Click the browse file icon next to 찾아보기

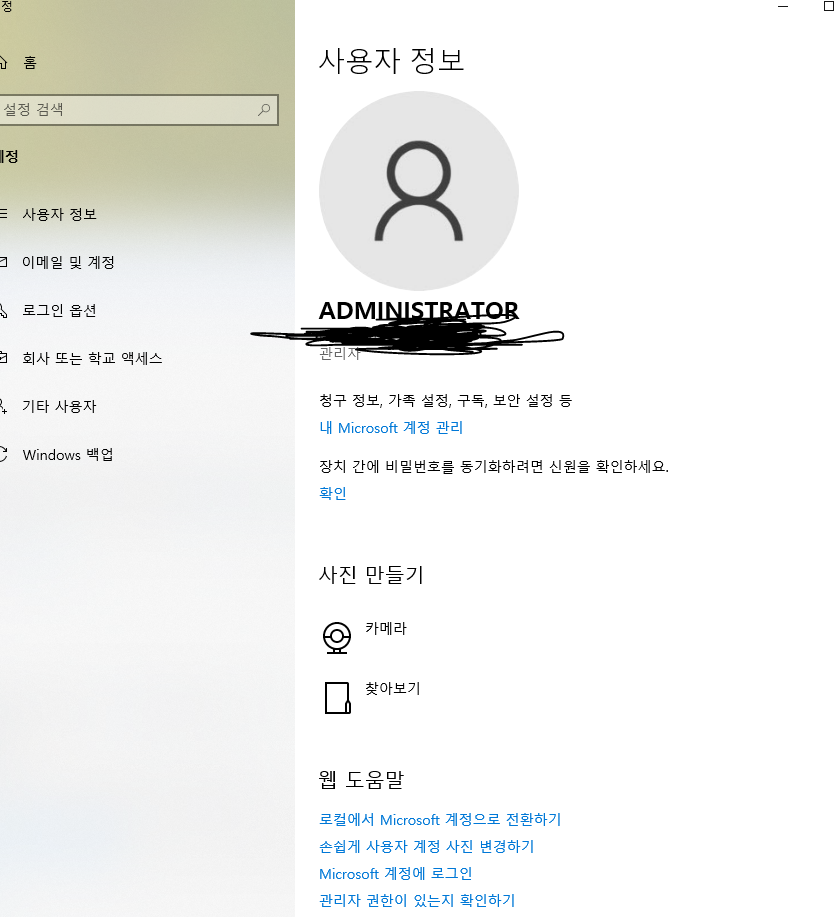(337, 698)
